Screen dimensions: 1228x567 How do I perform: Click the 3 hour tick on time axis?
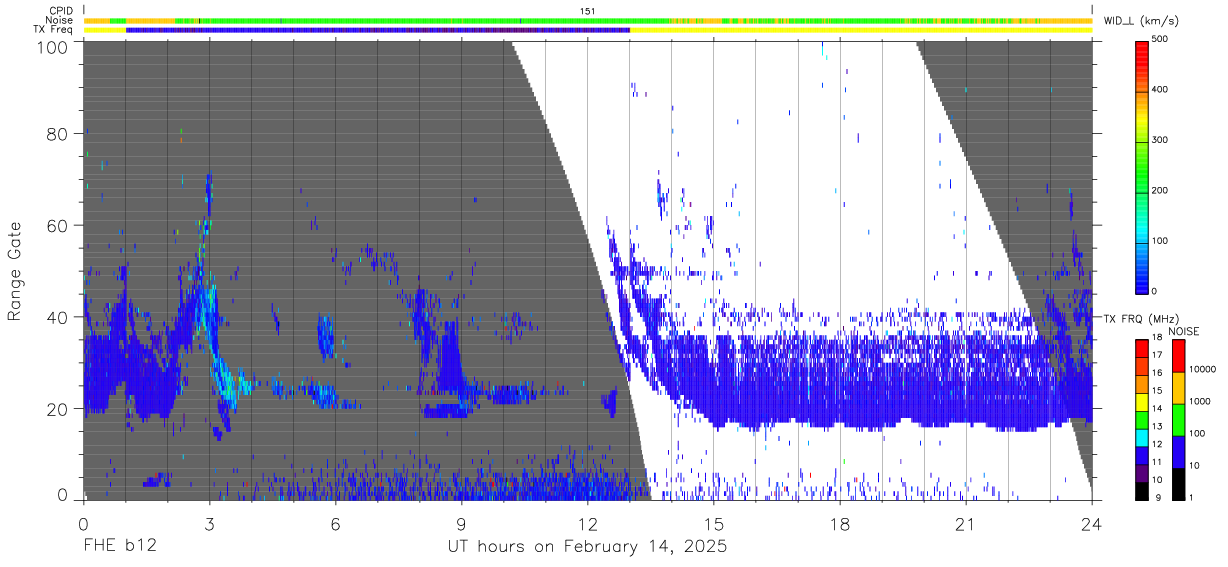point(209,524)
